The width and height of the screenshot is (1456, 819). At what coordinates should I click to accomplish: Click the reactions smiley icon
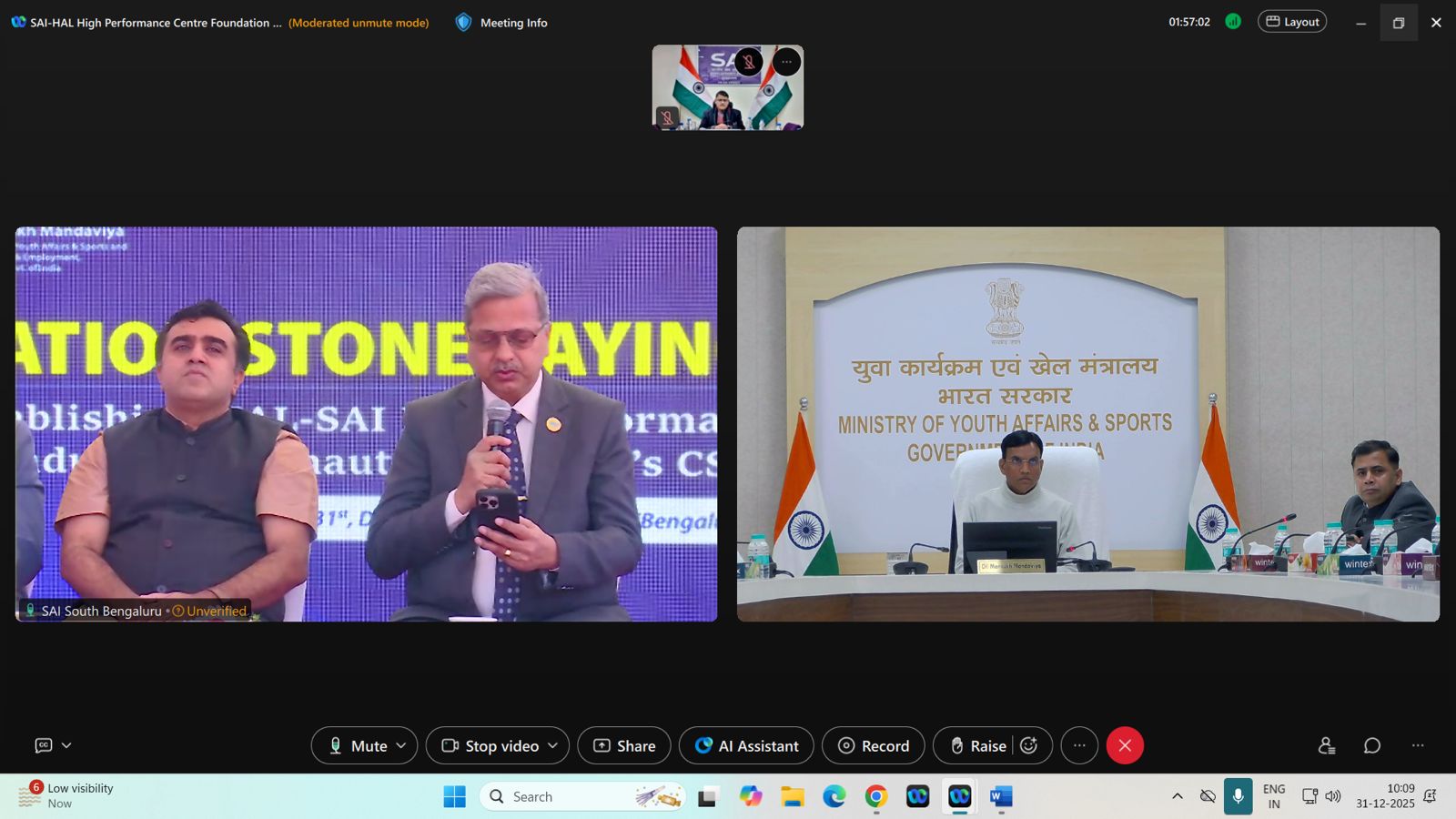1029,746
